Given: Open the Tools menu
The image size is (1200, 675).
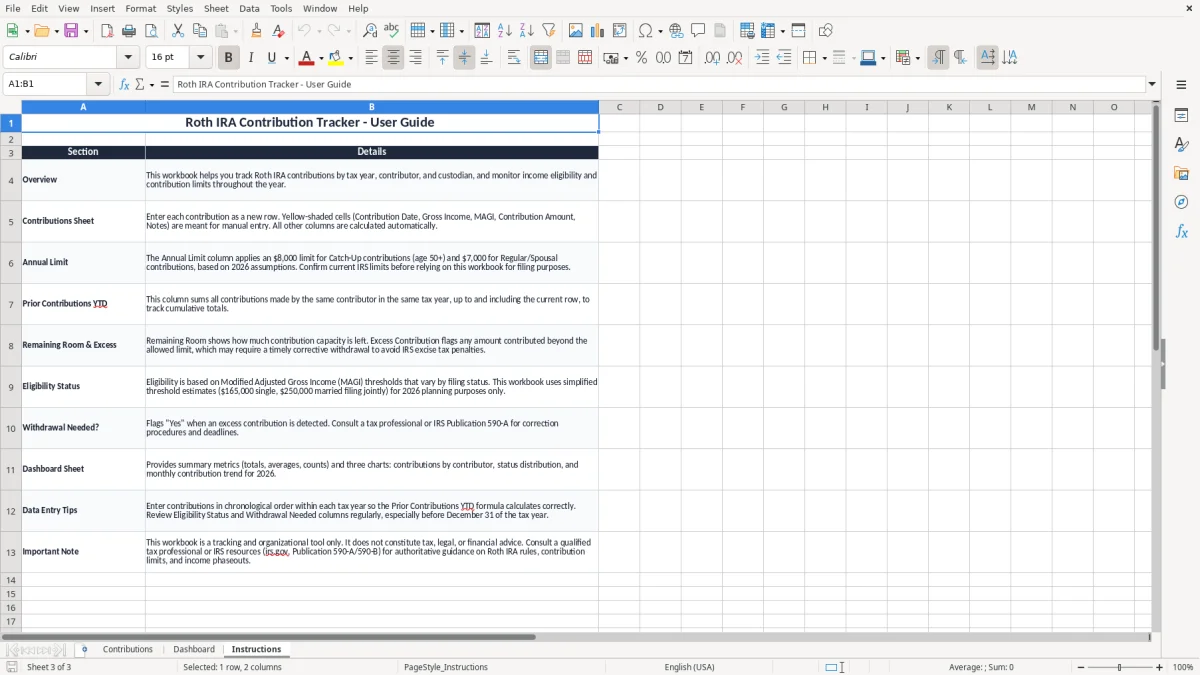Looking at the screenshot, I should [281, 8].
